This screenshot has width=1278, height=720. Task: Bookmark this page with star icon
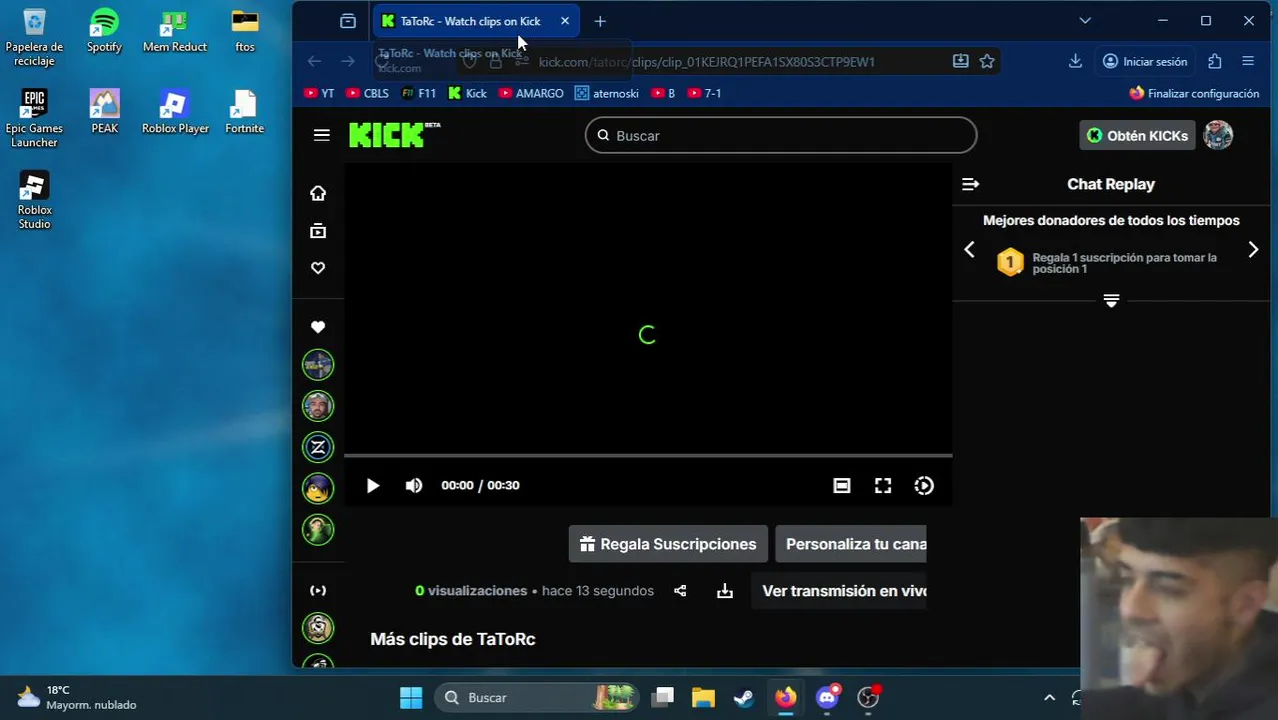click(x=987, y=61)
